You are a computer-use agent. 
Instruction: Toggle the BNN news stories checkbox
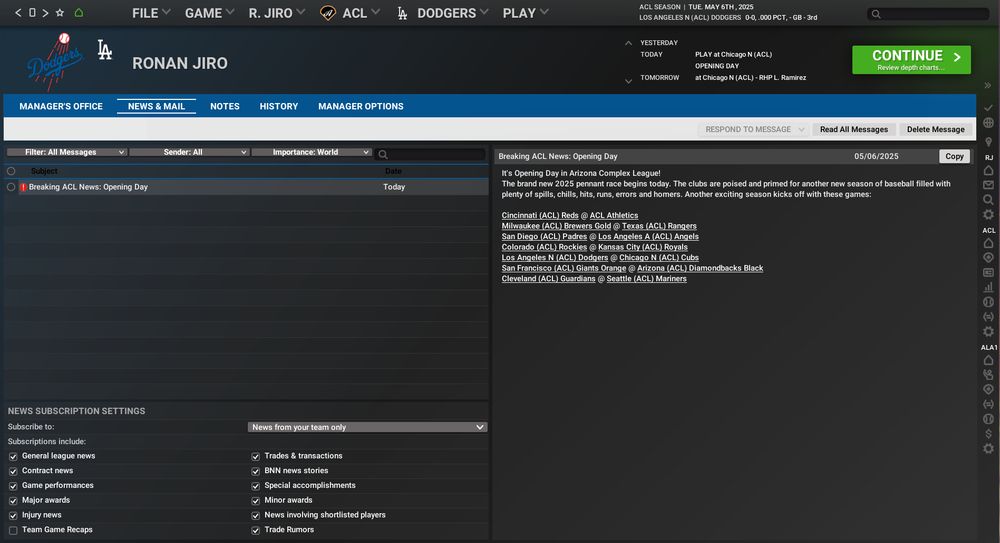tap(255, 471)
